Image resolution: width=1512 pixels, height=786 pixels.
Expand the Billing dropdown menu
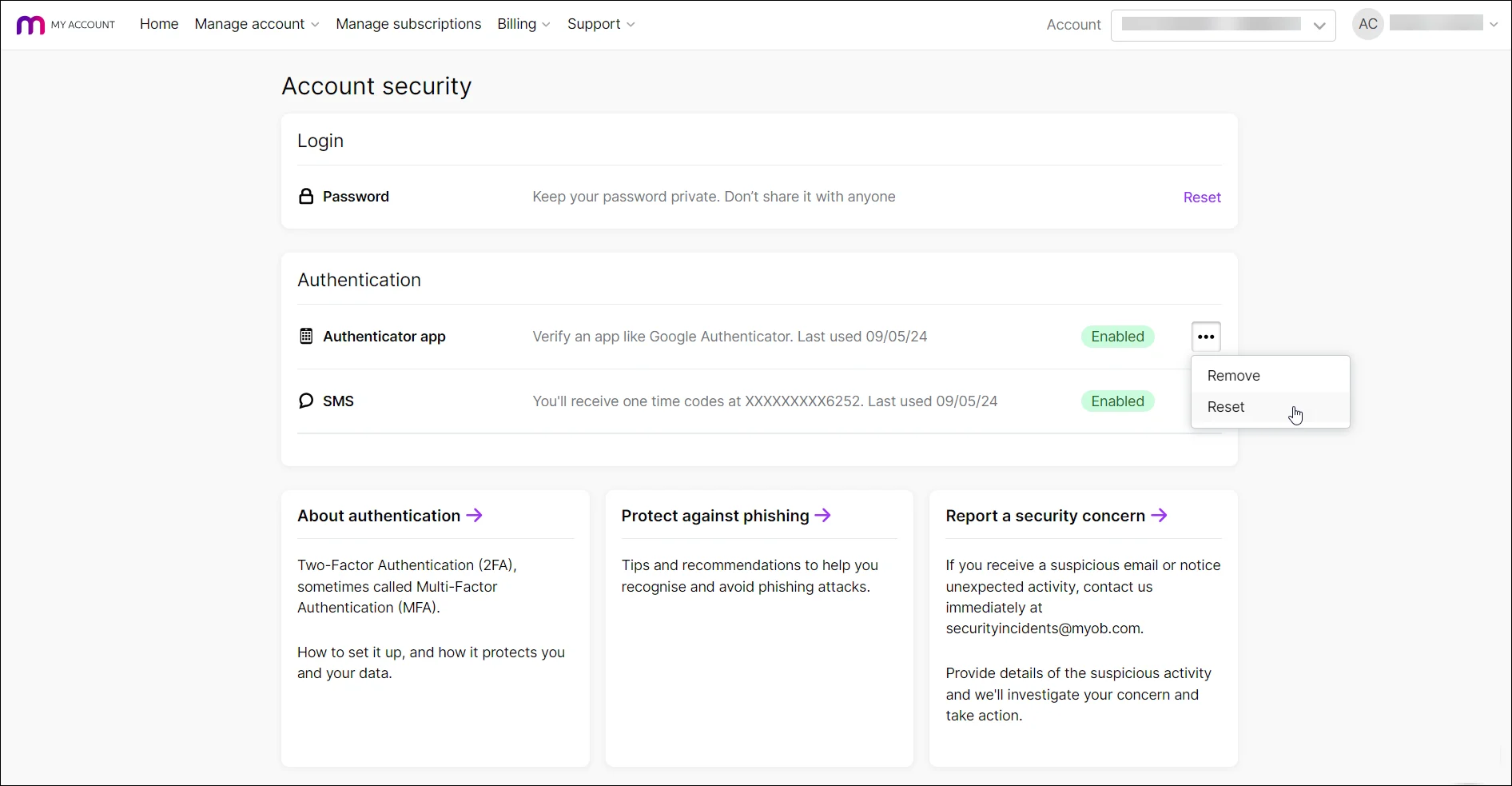coord(523,25)
